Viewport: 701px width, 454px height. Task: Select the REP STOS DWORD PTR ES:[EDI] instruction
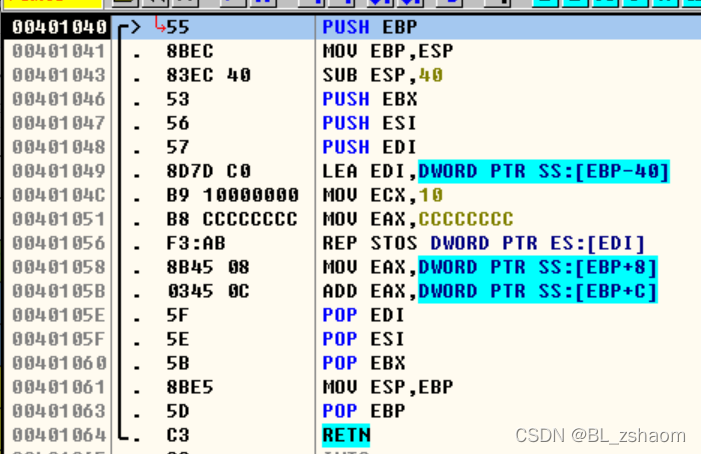point(484,244)
